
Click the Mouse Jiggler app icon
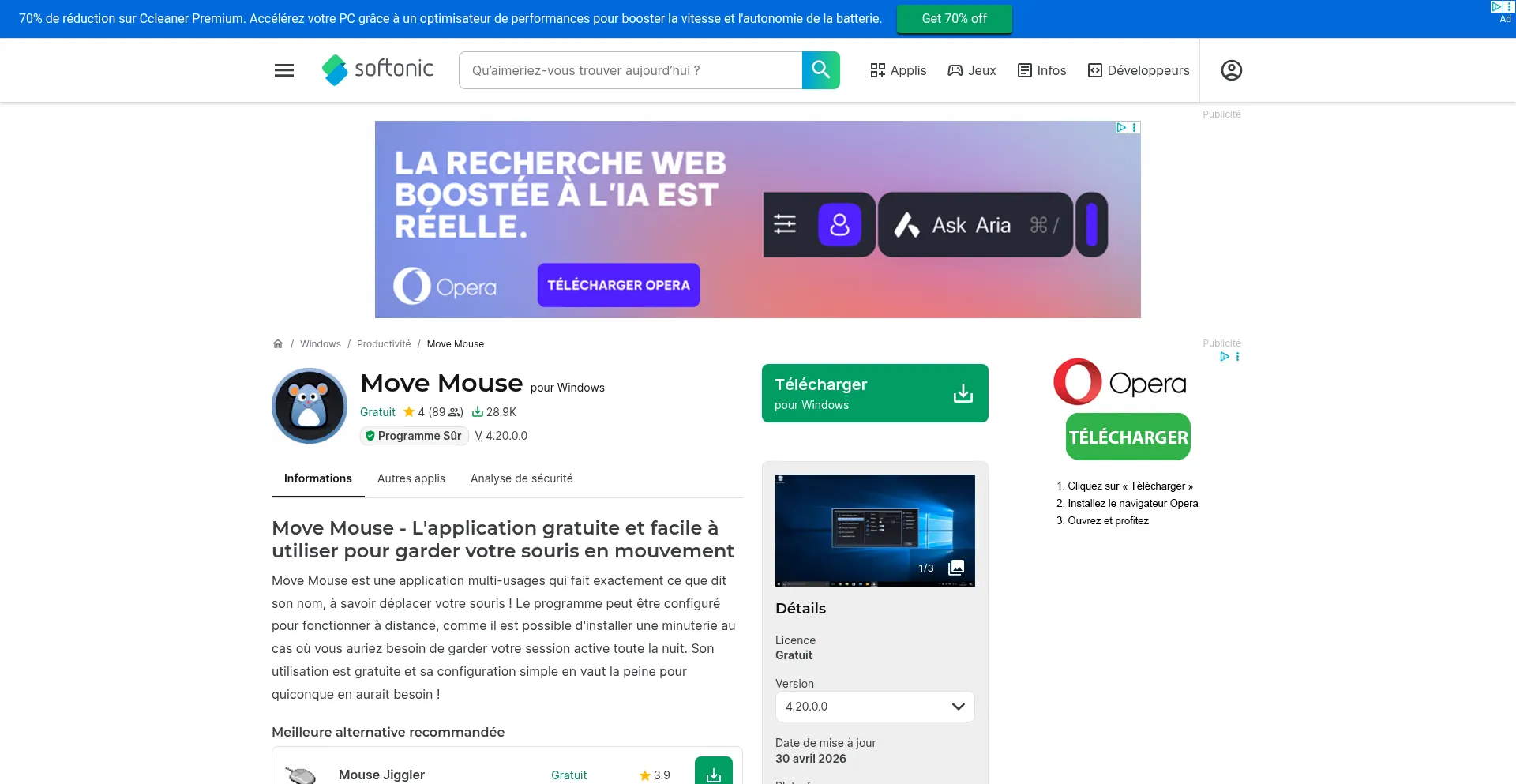301,775
